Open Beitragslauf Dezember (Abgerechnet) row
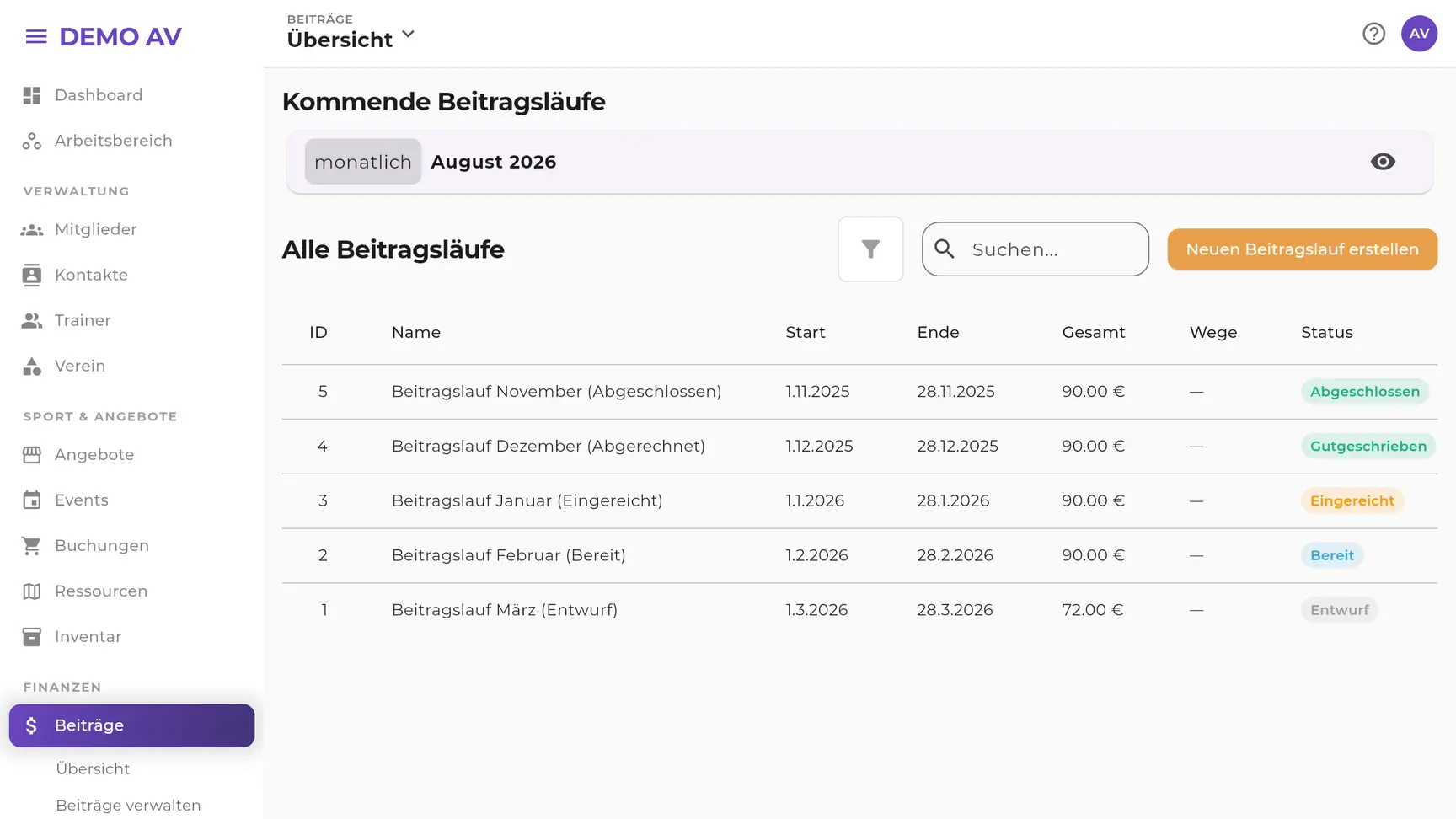This screenshot has height=819, width=1456. click(859, 447)
